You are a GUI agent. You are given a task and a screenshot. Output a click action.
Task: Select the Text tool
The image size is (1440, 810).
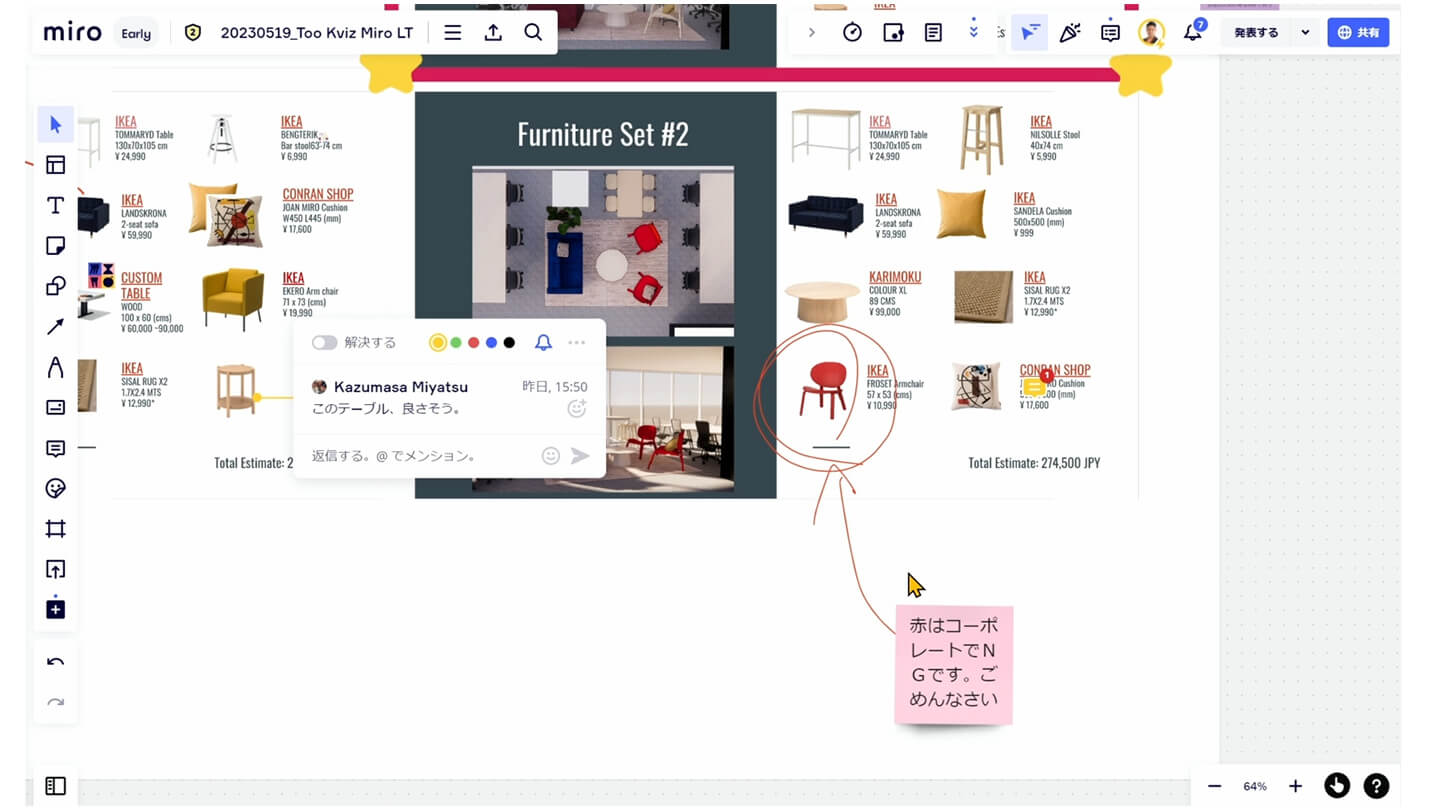55,205
